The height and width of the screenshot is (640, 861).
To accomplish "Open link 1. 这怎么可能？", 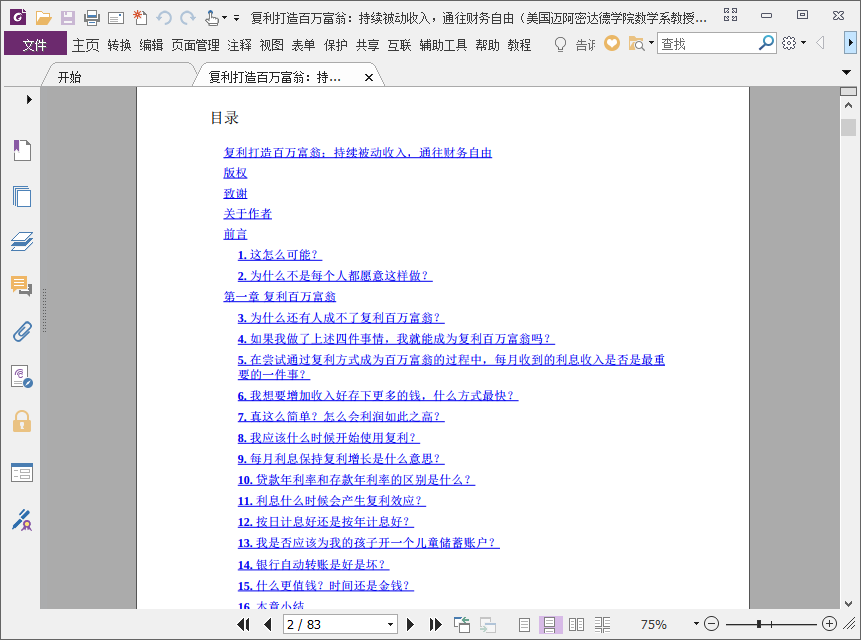I will [x=279, y=255].
